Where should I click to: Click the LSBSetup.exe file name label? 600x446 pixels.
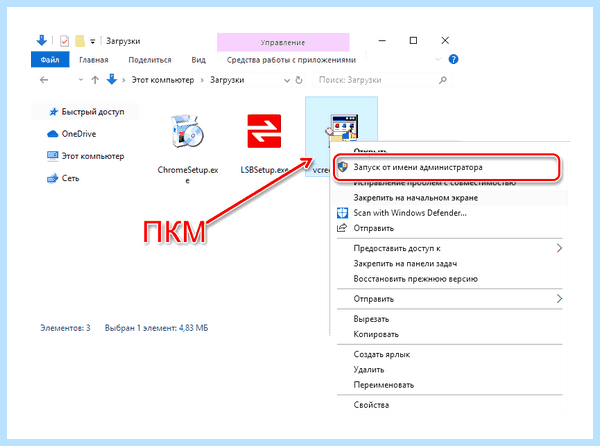tap(264, 170)
